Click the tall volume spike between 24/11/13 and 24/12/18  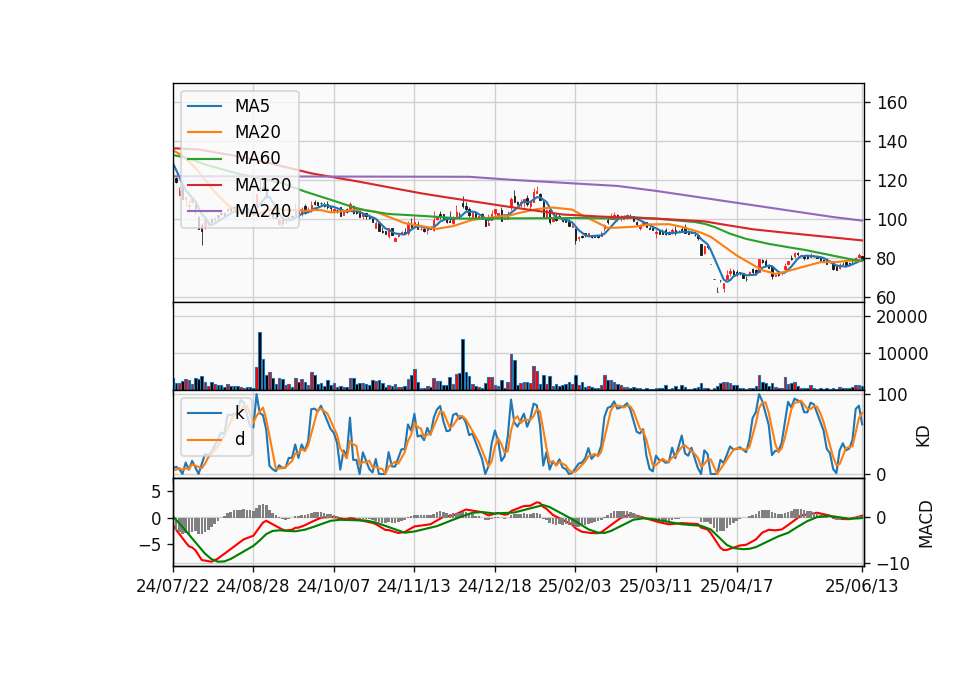coord(463,365)
